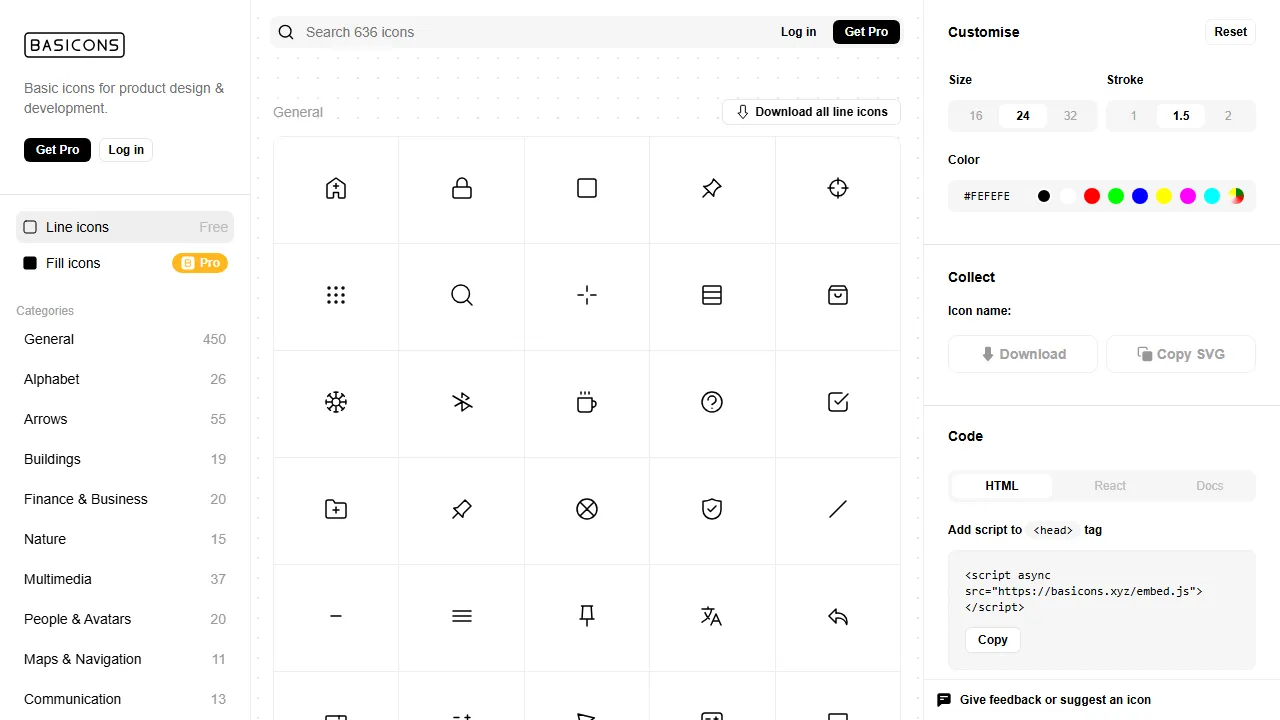This screenshot has width=1280, height=720.
Task: Click the Get Pro button in the header
Action: click(866, 32)
